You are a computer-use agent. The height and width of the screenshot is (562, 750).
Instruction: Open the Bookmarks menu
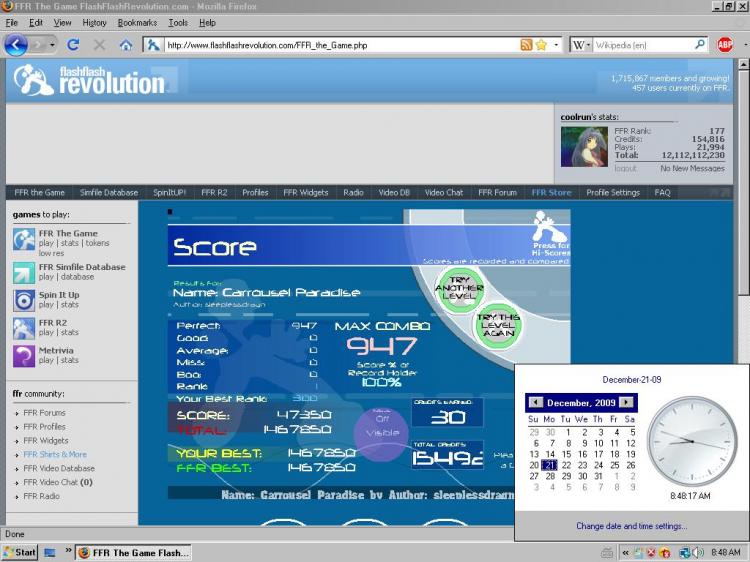pyautogui.click(x=137, y=22)
